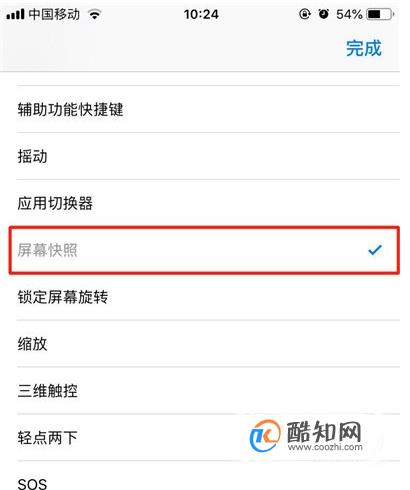Tap the 中国移动 carrier label

click(x=54, y=14)
